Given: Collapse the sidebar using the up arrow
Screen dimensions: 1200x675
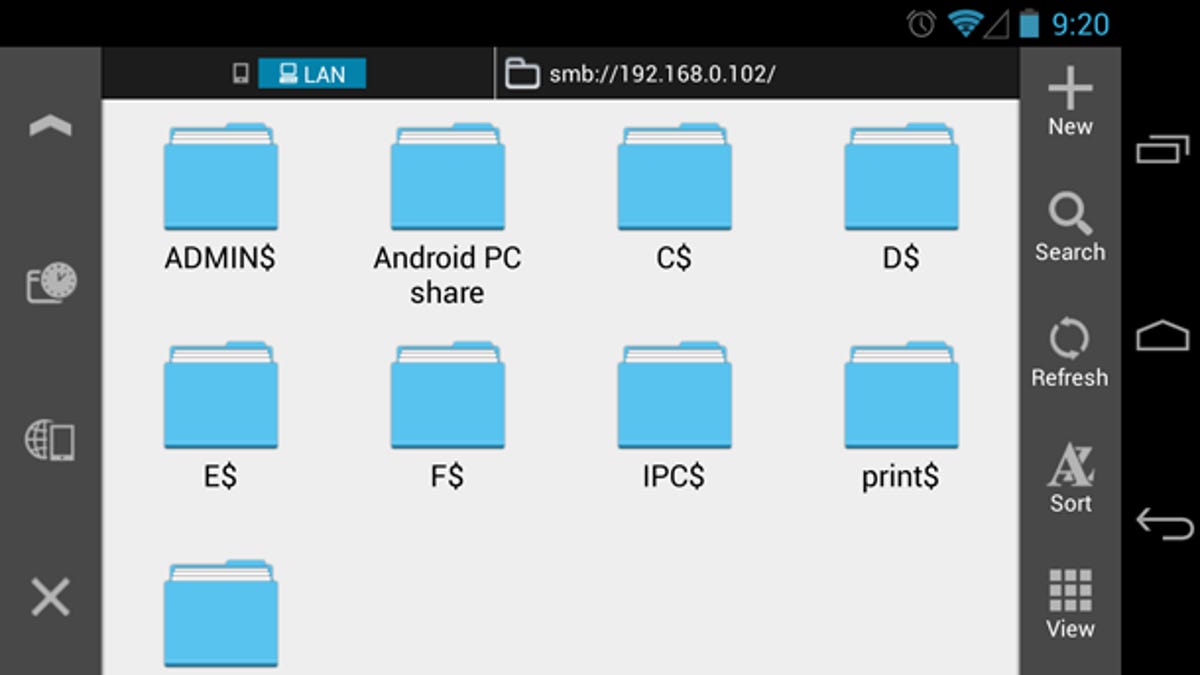Looking at the screenshot, I should (x=50, y=124).
